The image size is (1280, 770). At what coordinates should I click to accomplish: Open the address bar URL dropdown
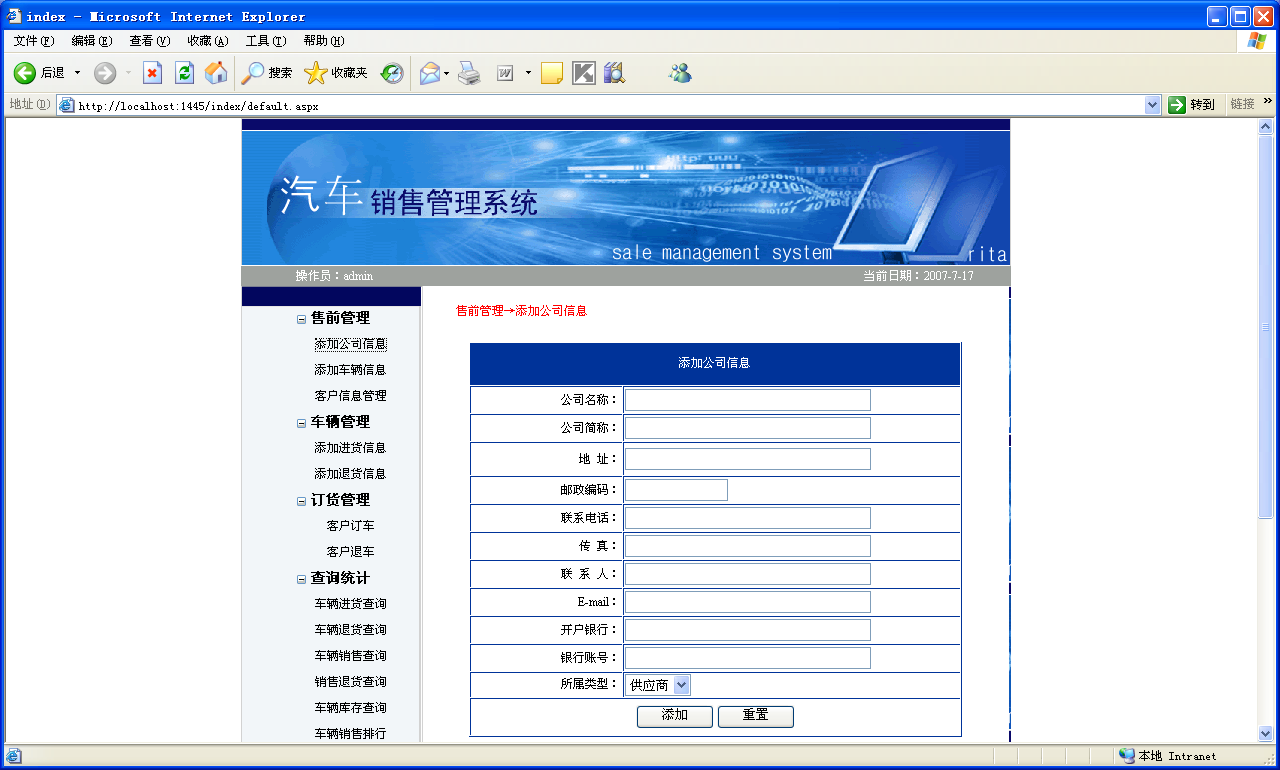[x=1152, y=105]
